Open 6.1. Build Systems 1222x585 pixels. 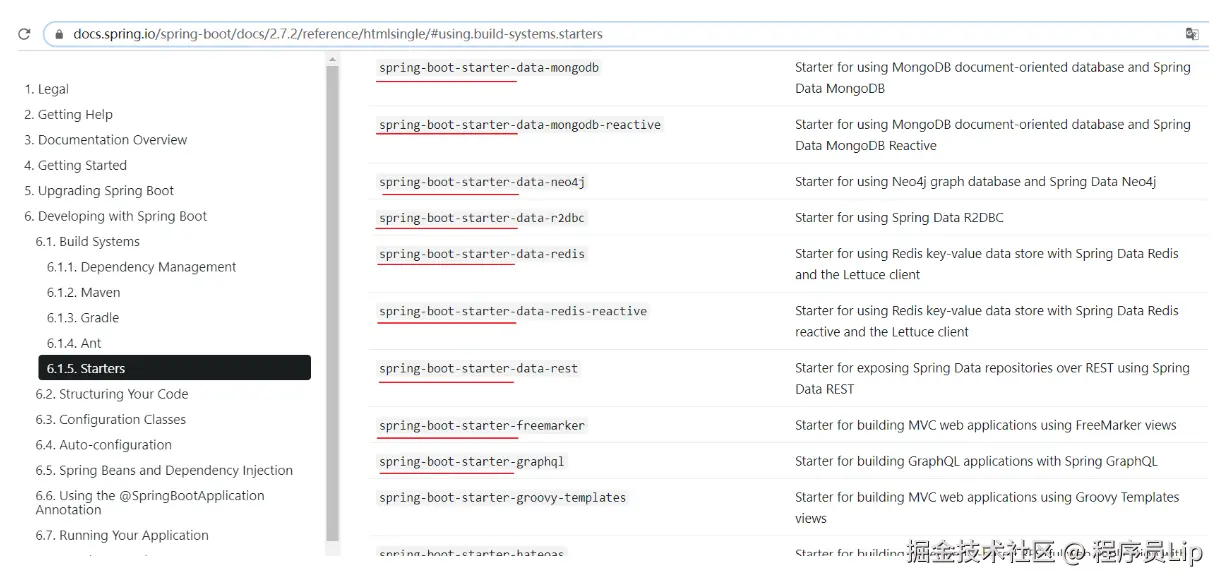[x=88, y=242]
